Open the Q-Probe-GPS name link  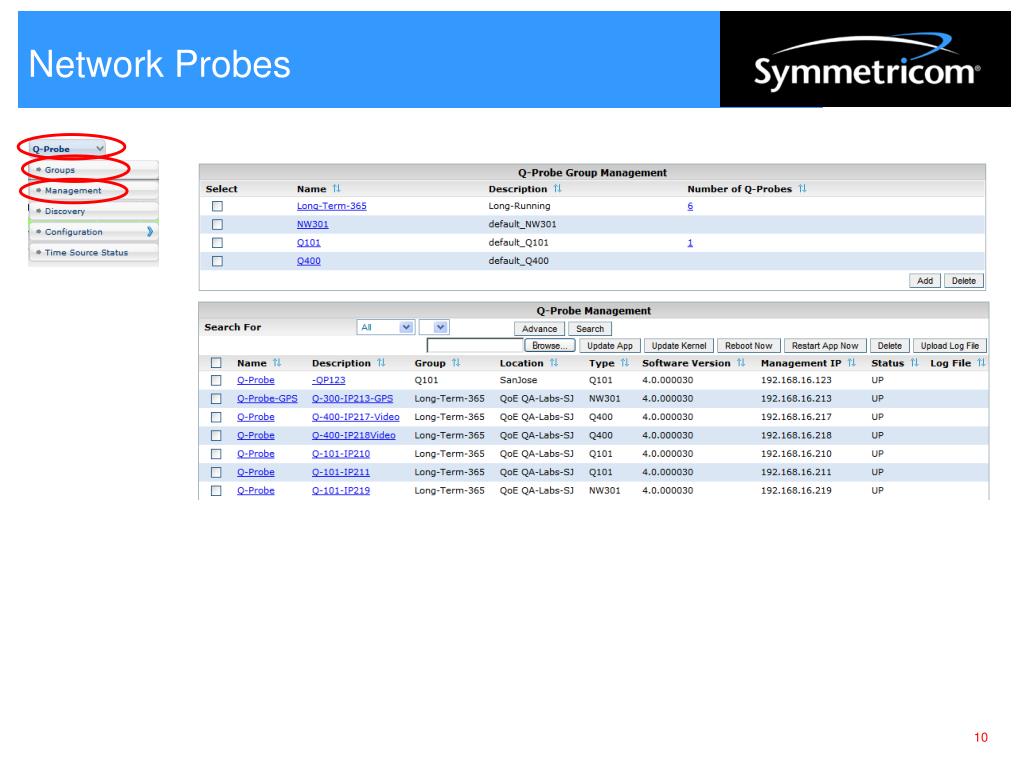[267, 398]
